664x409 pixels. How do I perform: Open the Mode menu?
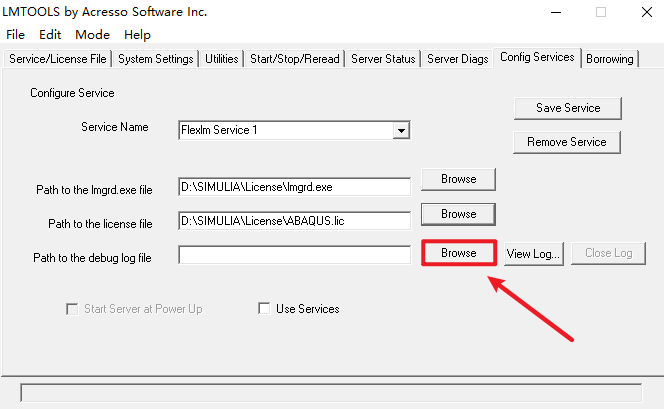coord(92,34)
